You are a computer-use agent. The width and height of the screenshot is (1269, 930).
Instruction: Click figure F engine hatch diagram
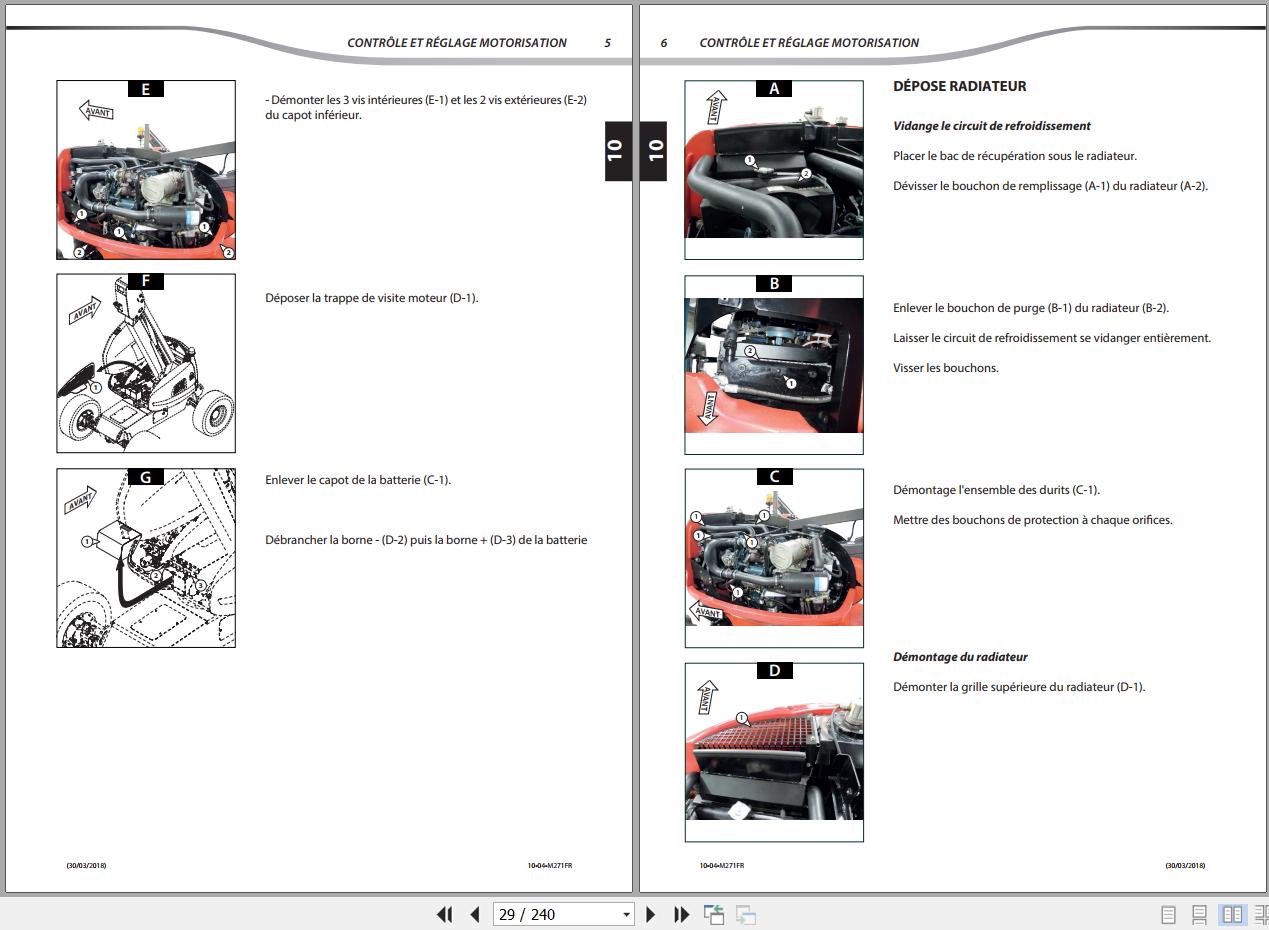(146, 363)
